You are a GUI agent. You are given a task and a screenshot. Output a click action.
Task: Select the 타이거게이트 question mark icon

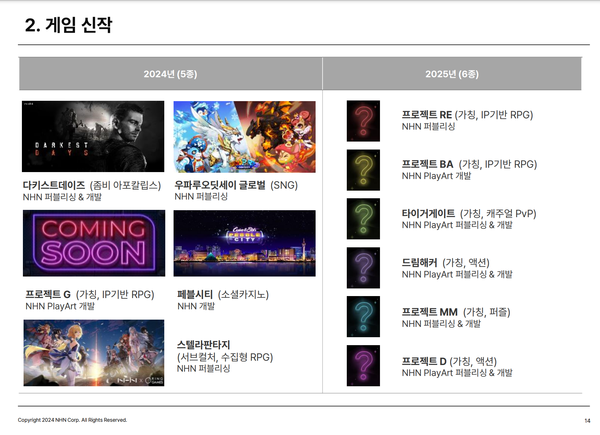tap(363, 218)
